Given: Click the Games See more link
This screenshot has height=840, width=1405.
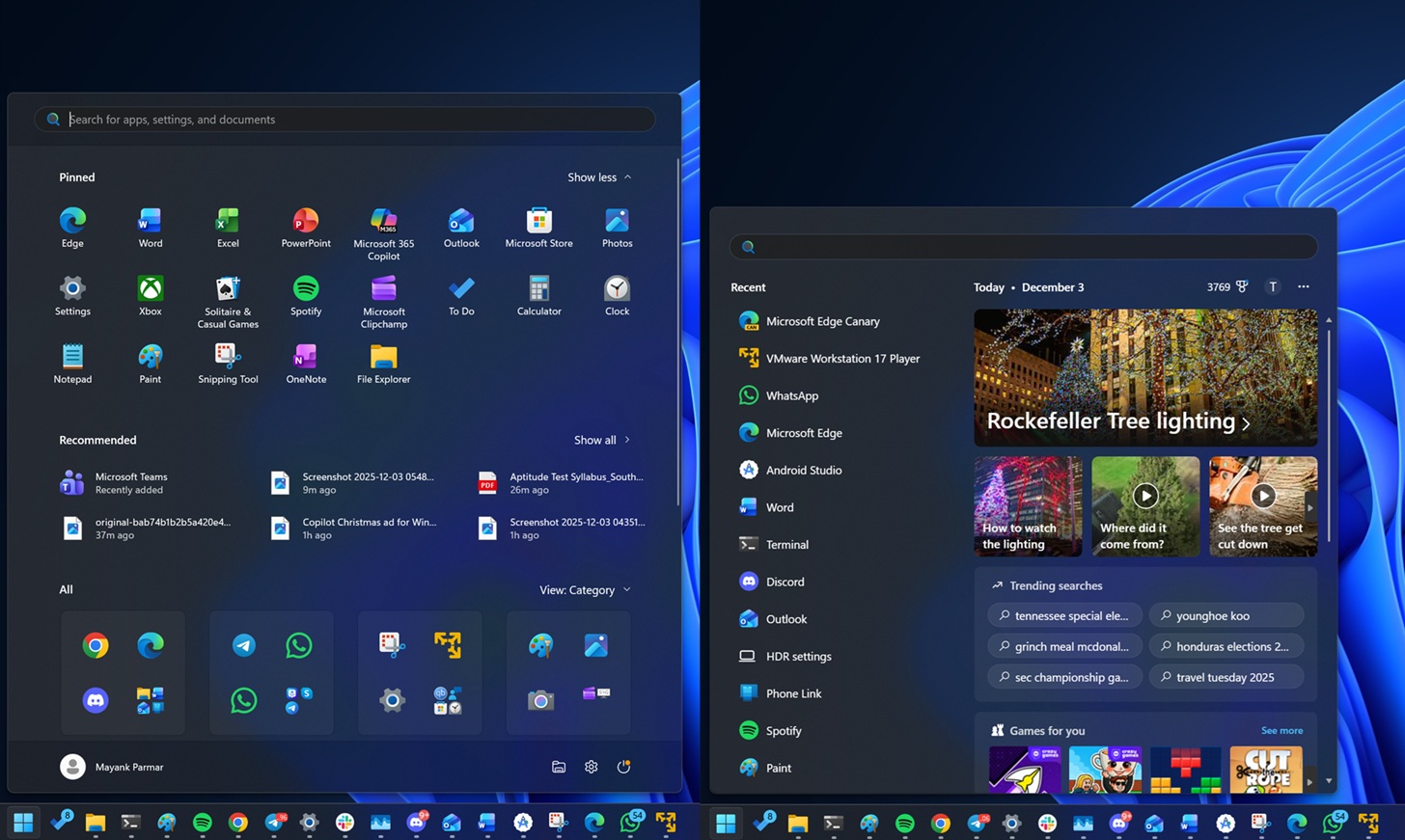Looking at the screenshot, I should coord(1281,731).
